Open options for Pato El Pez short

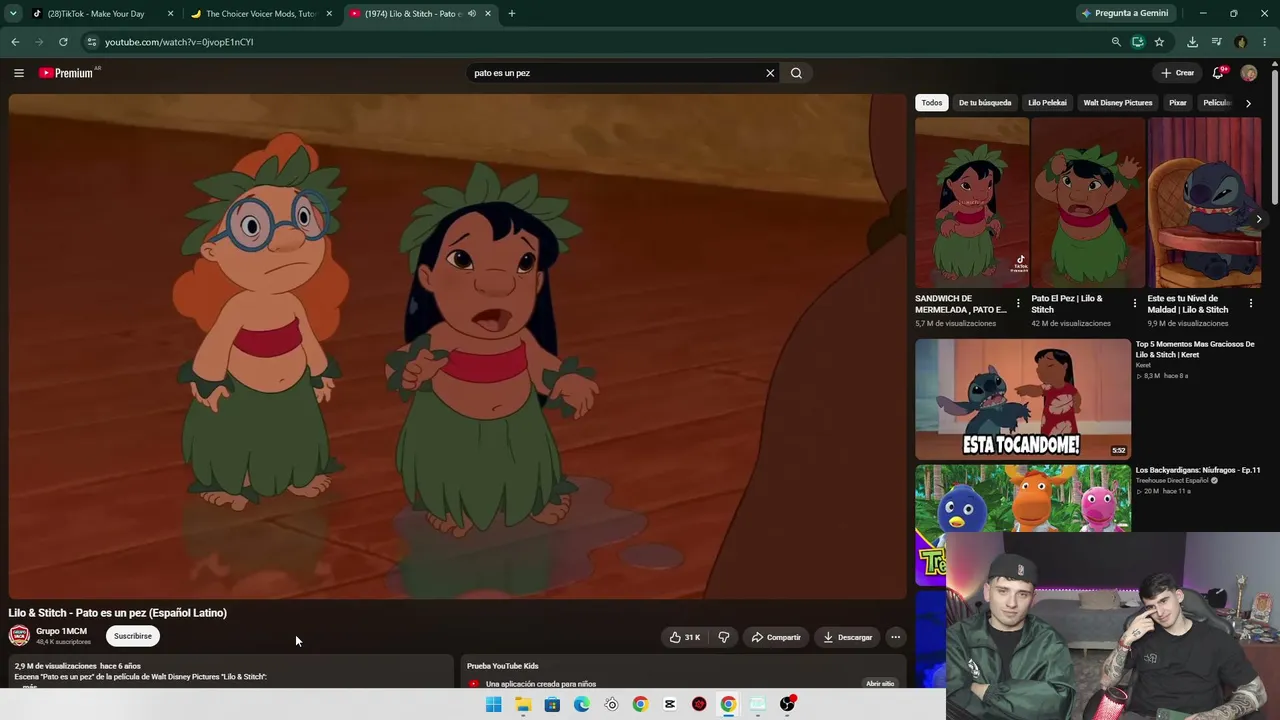1134,303
